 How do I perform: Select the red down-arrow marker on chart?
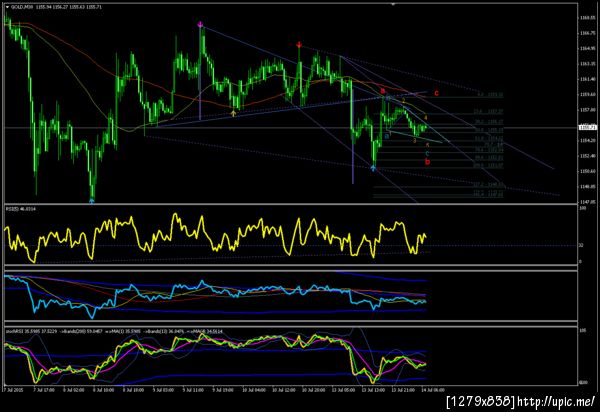299,45
